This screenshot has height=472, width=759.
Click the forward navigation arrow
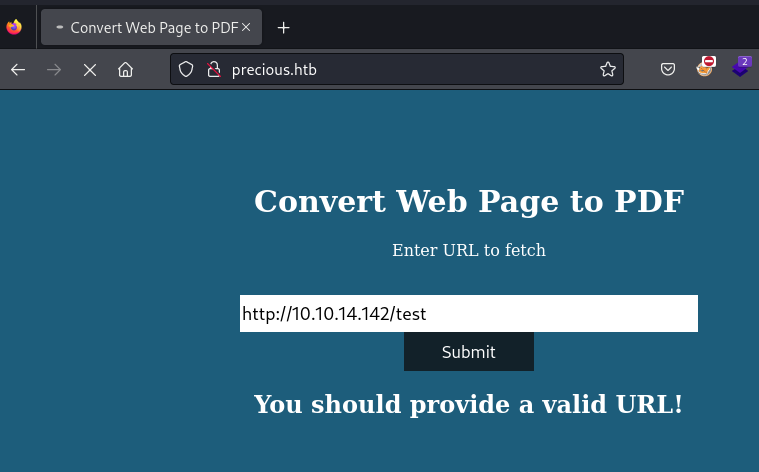click(54, 70)
